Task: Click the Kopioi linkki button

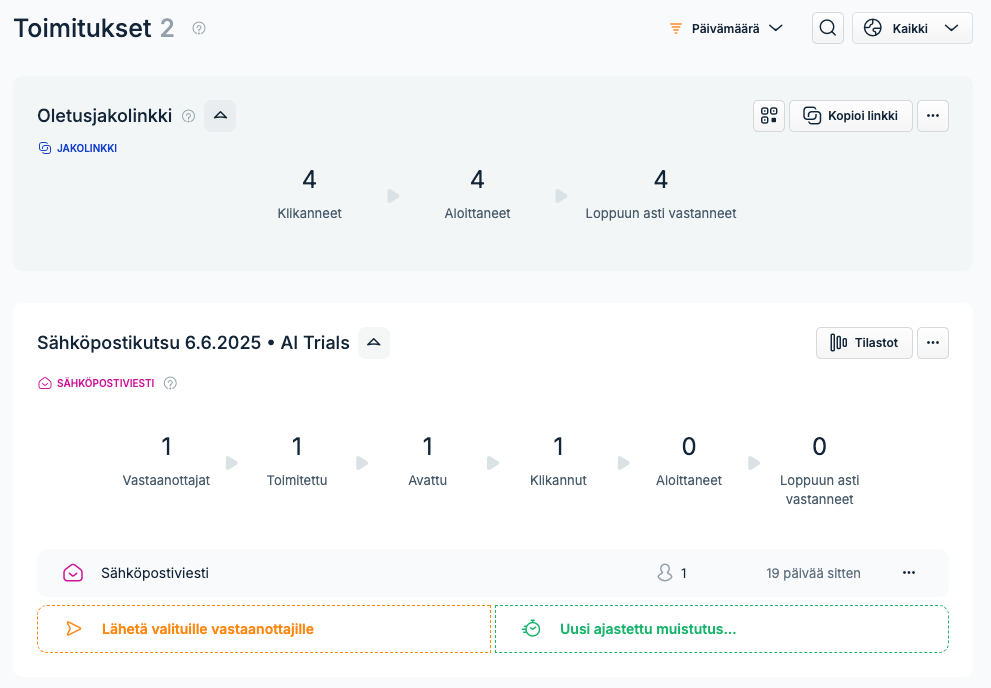Action: coord(851,116)
